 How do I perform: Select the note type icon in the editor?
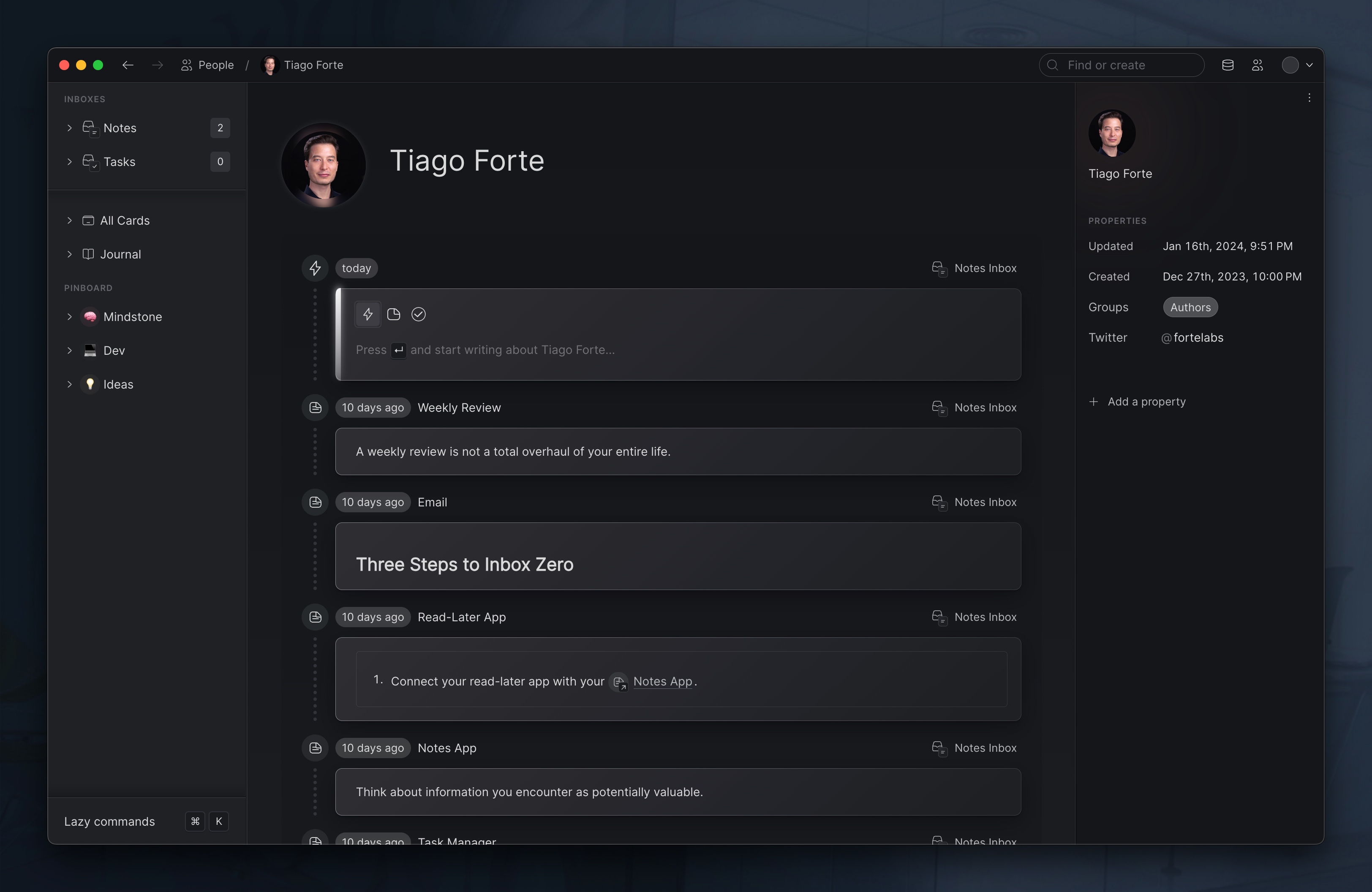pos(393,314)
